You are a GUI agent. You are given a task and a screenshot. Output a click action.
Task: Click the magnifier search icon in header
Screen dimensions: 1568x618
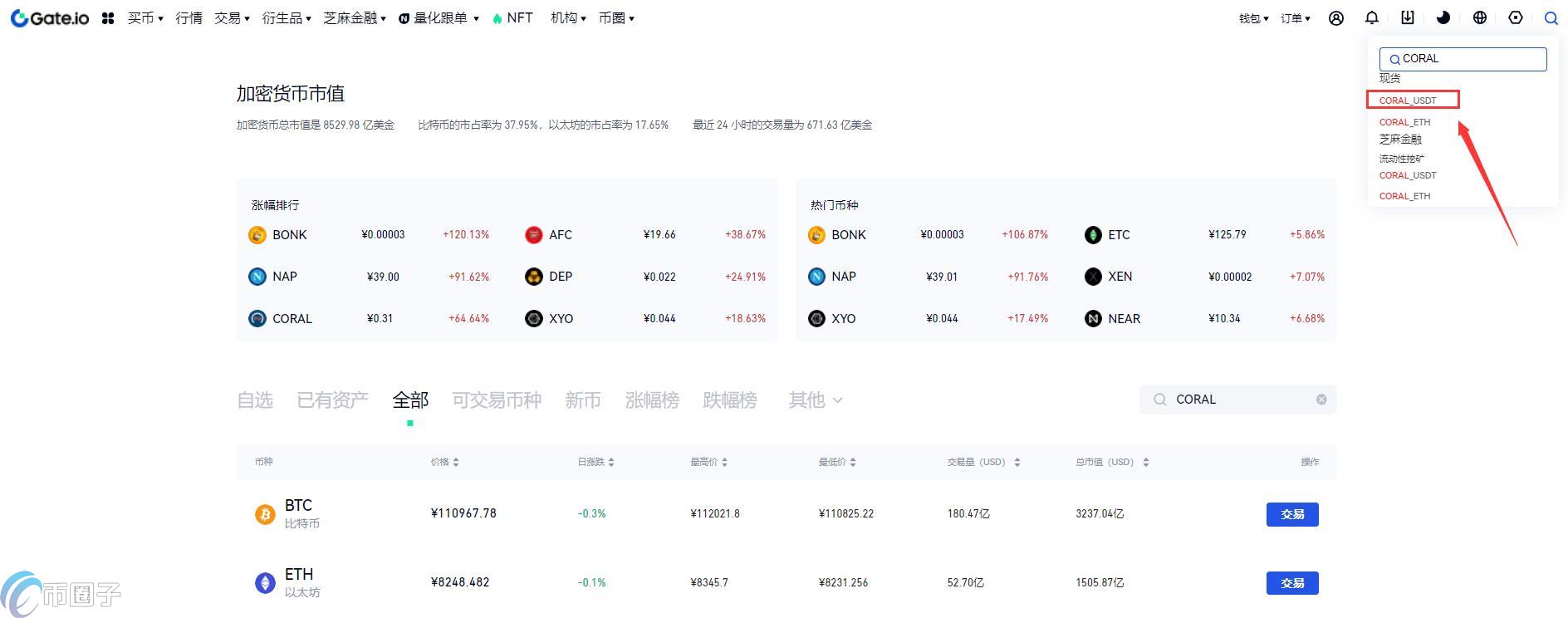(1551, 17)
